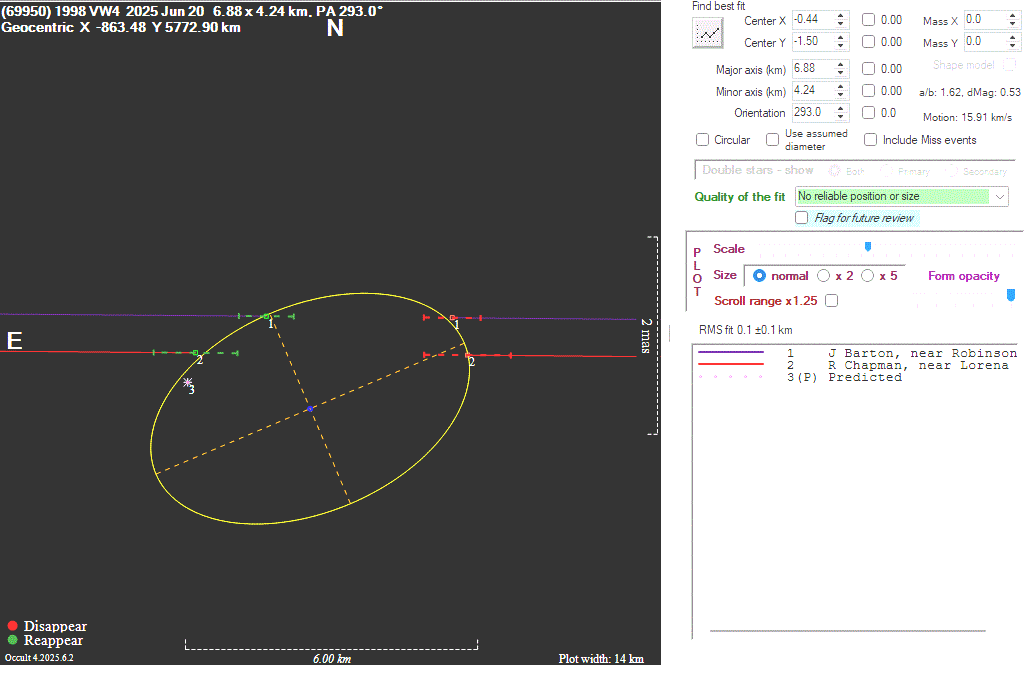
Task: Click the RMS fit 0.1 ±0.1 km text
Action: click(746, 330)
